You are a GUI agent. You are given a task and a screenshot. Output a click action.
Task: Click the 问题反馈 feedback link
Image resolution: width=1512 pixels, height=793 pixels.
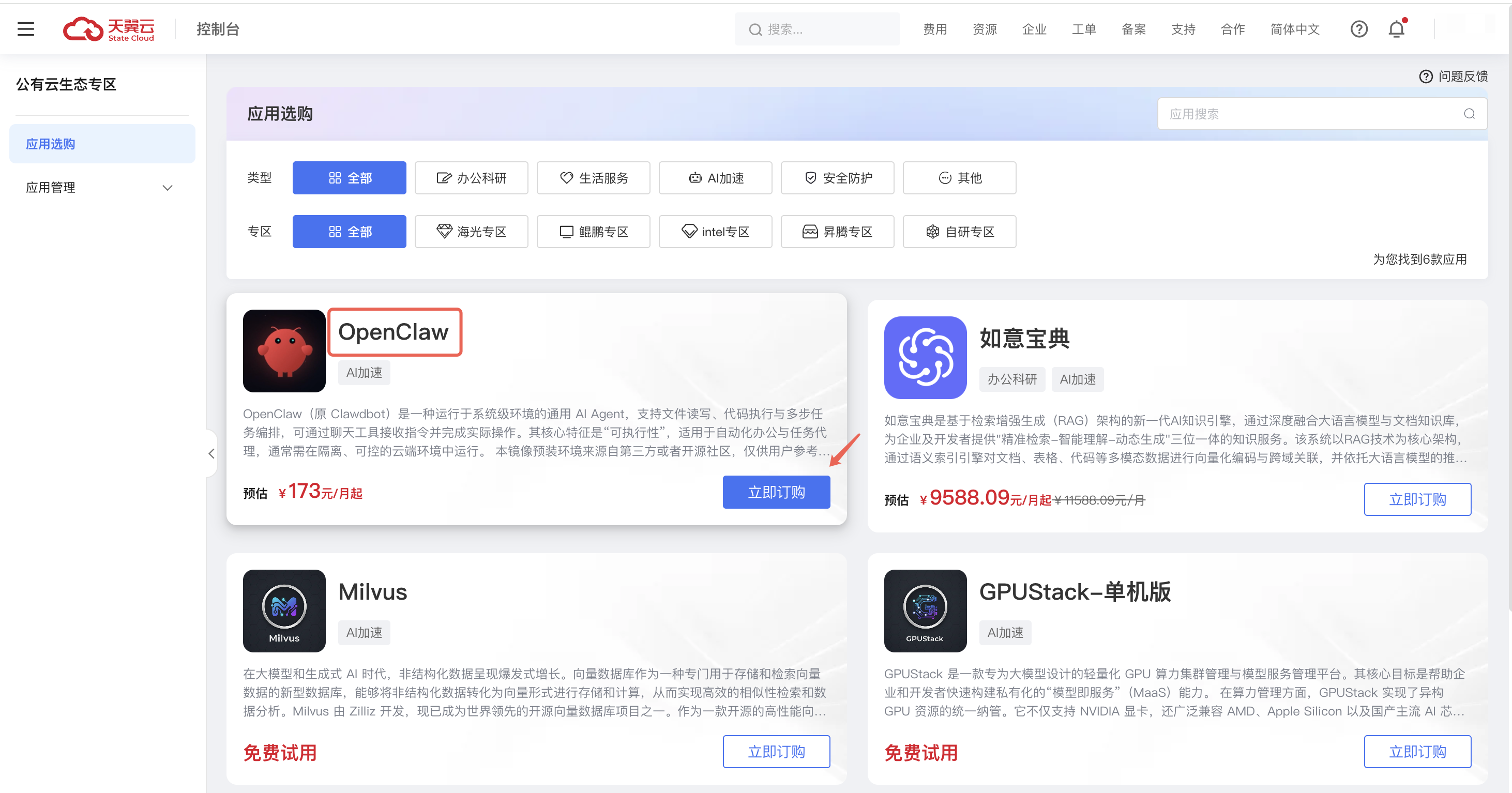(1453, 77)
